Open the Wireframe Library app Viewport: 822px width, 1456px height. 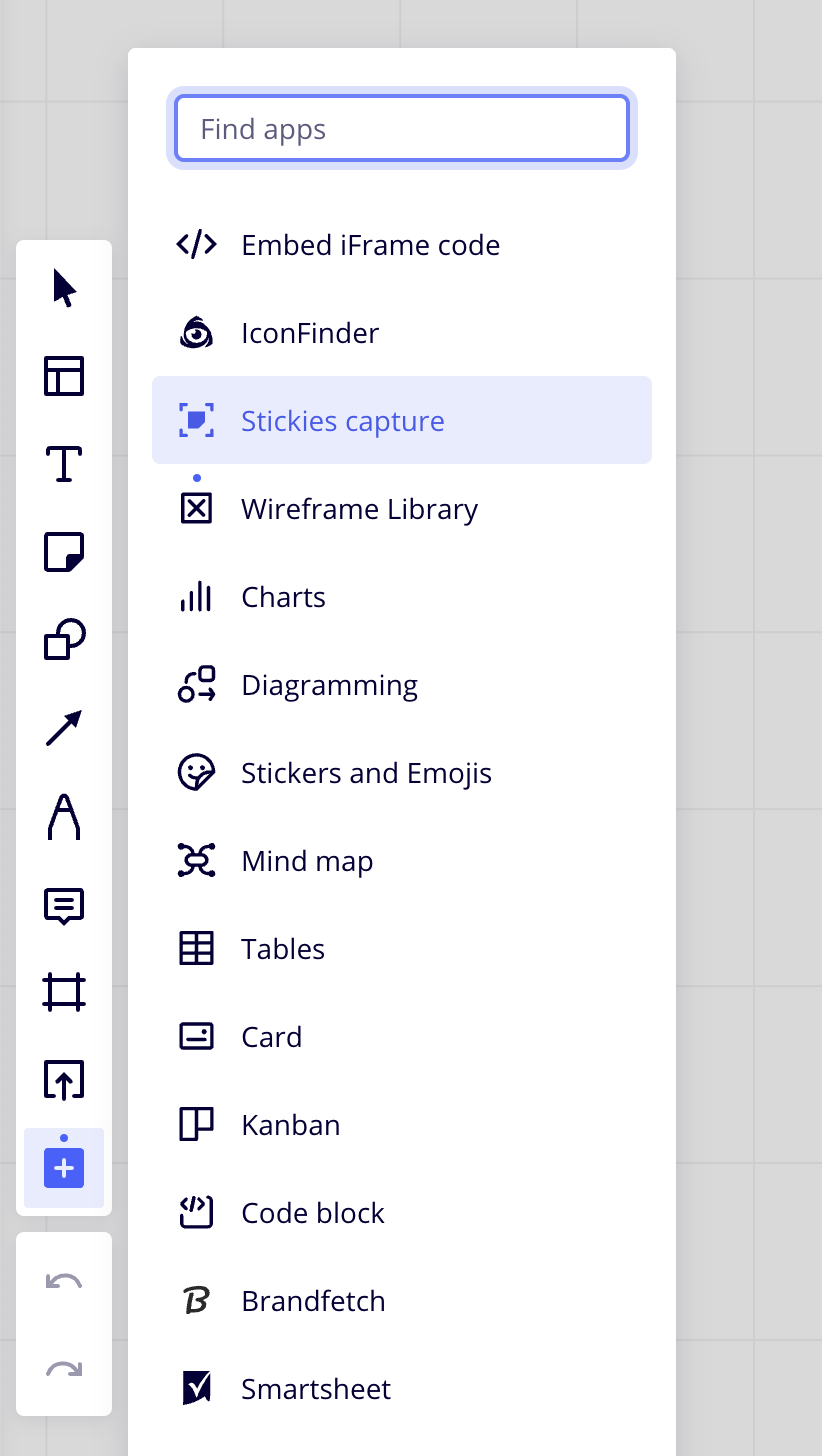pos(359,509)
